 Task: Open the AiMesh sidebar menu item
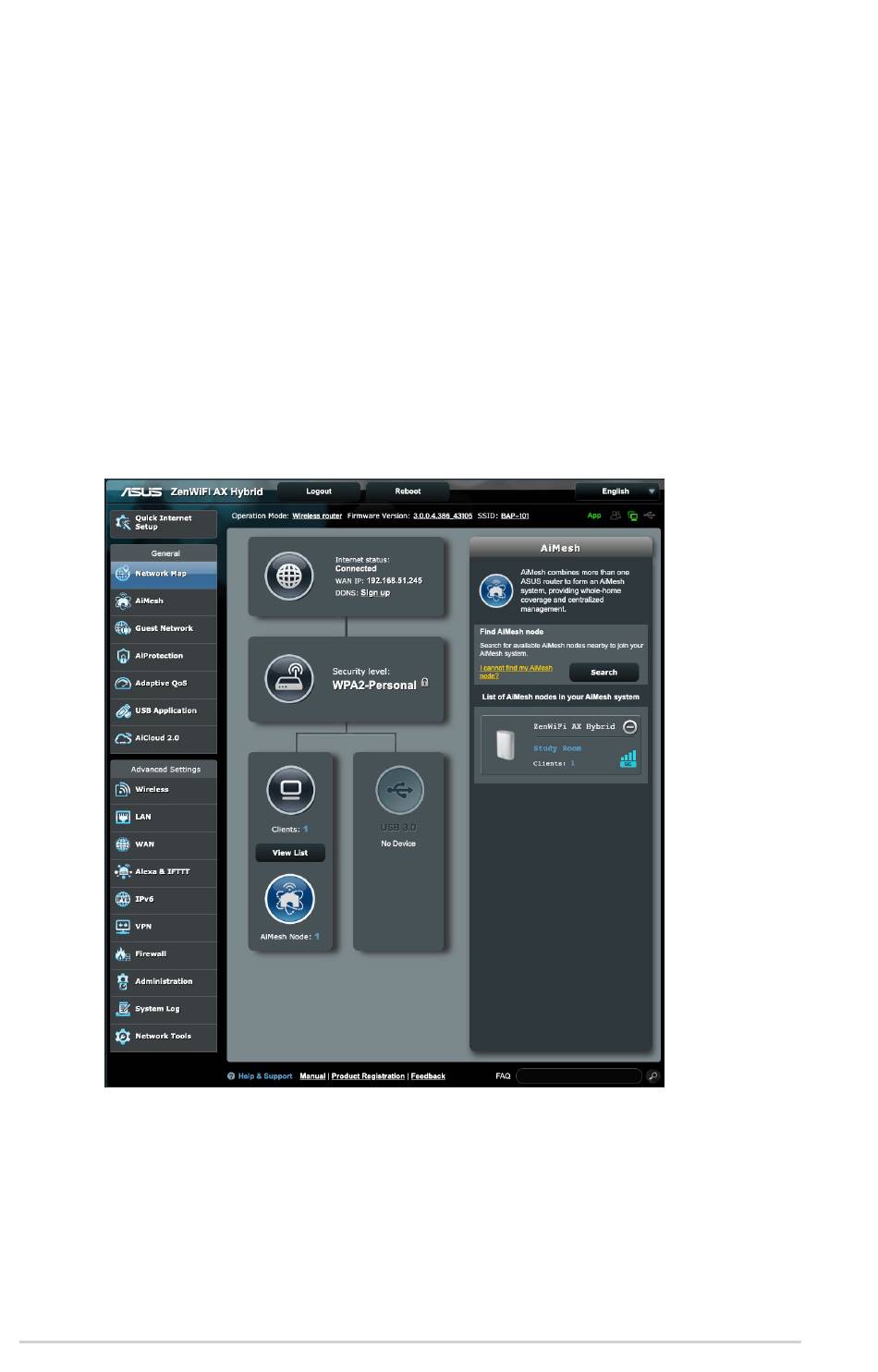pos(164,601)
